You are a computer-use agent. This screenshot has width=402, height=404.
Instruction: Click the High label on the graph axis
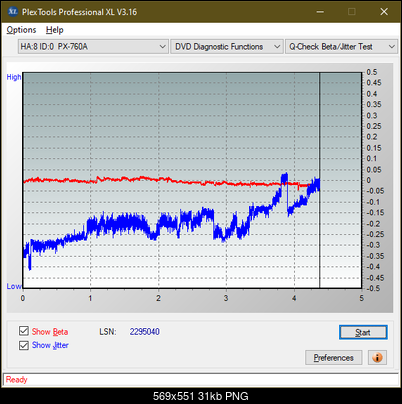click(x=14, y=77)
